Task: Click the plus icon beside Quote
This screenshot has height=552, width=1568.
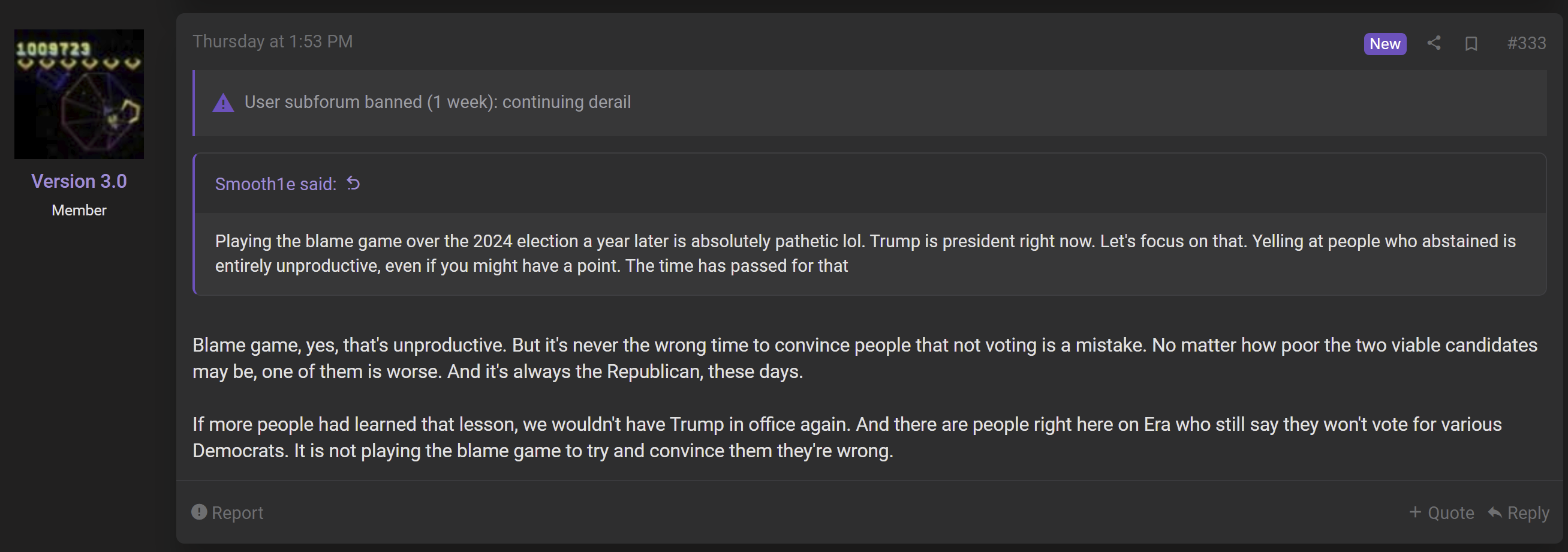Action: click(x=1415, y=512)
